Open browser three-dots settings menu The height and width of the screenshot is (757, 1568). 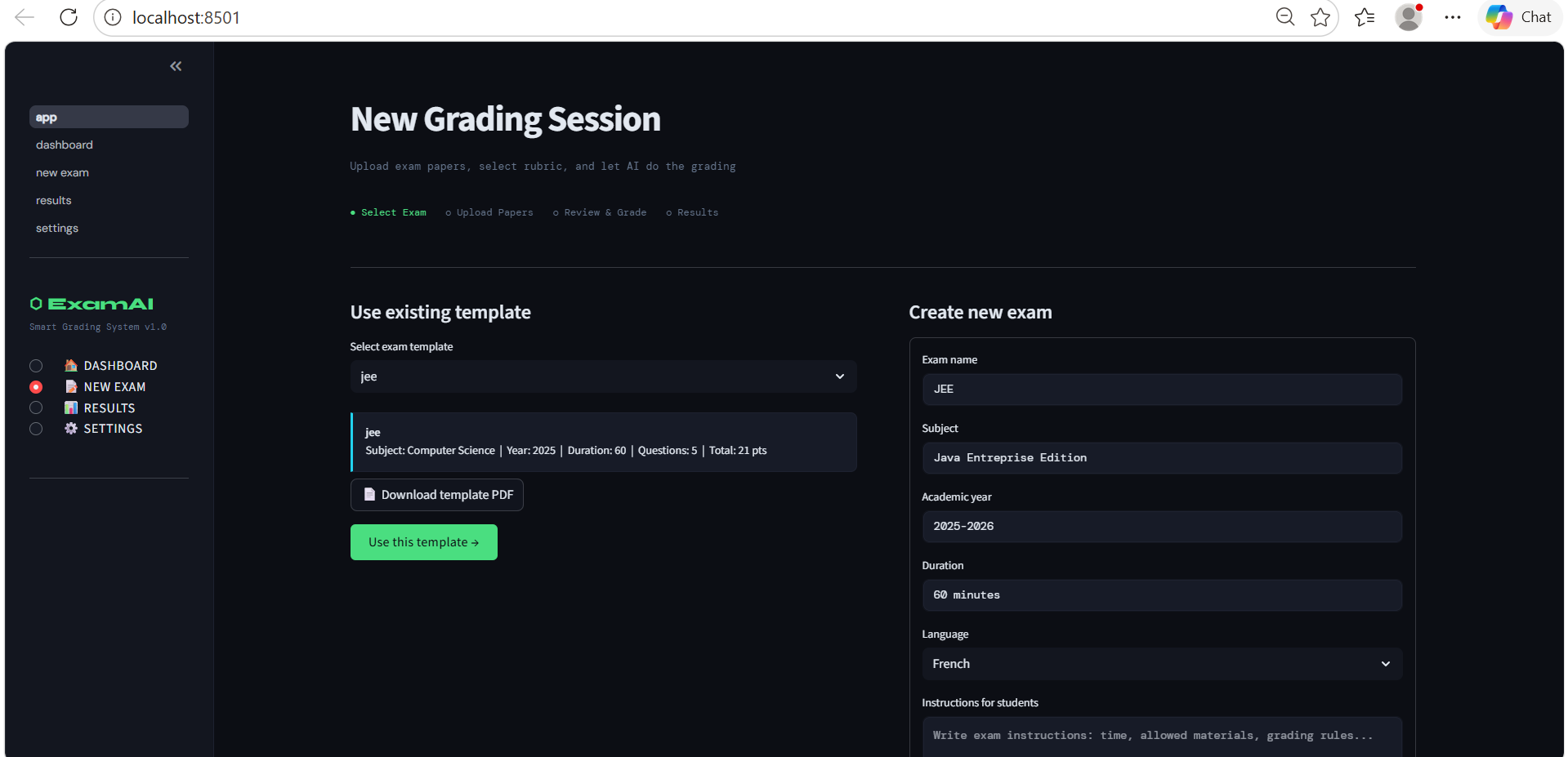pos(1452,17)
